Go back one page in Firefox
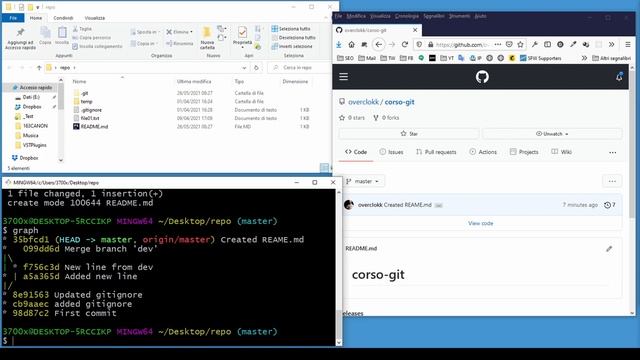The width and height of the screenshot is (640, 360). (x=378, y=44)
